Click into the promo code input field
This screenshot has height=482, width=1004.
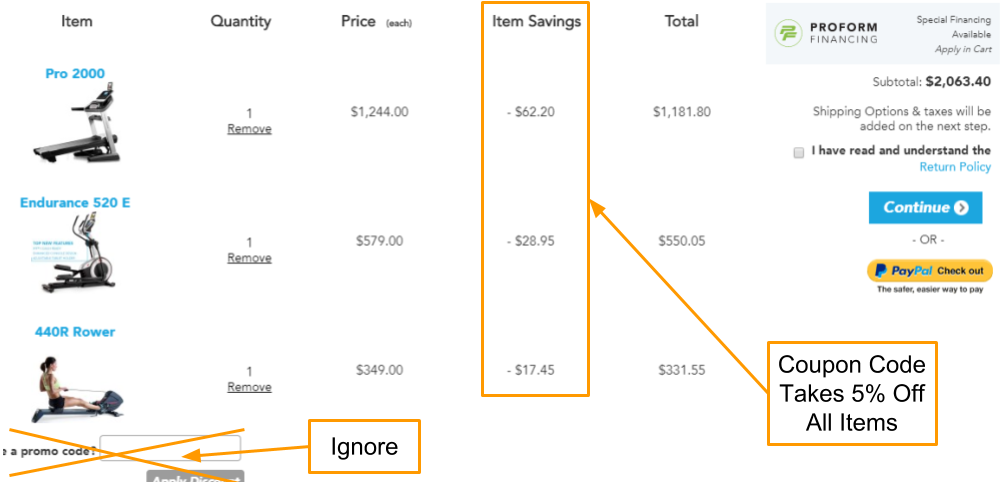pos(170,448)
